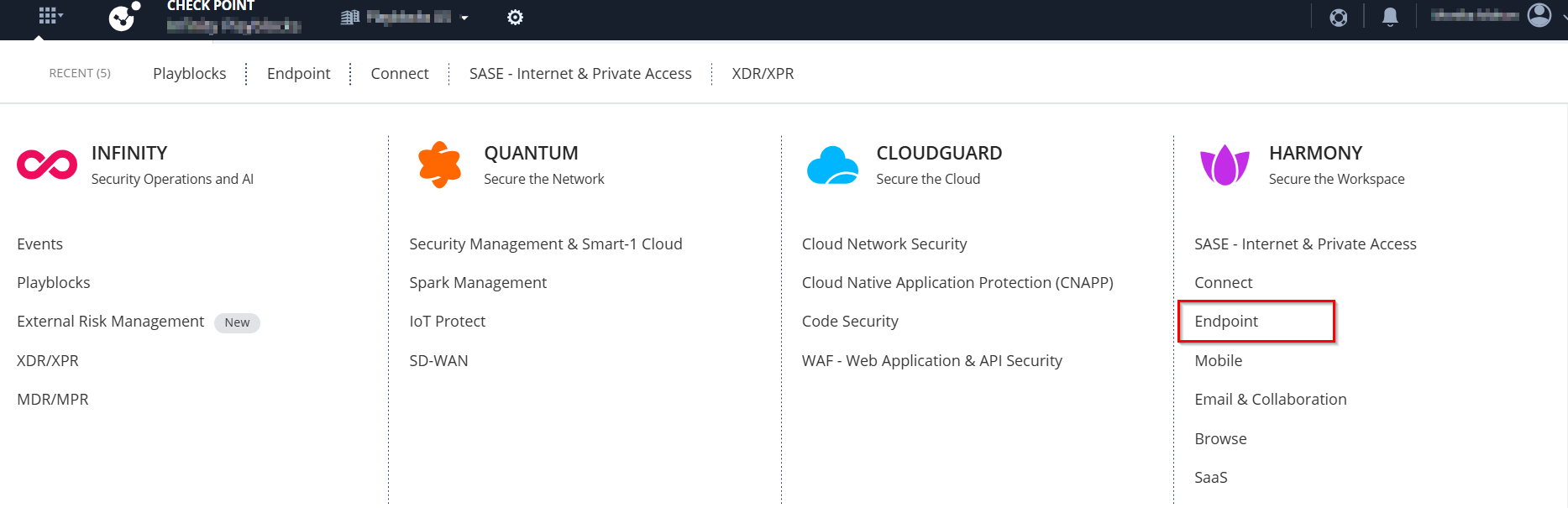Click the CLOUDGUARD heading
Viewport: 1568px width, 508px height.
[x=939, y=153]
